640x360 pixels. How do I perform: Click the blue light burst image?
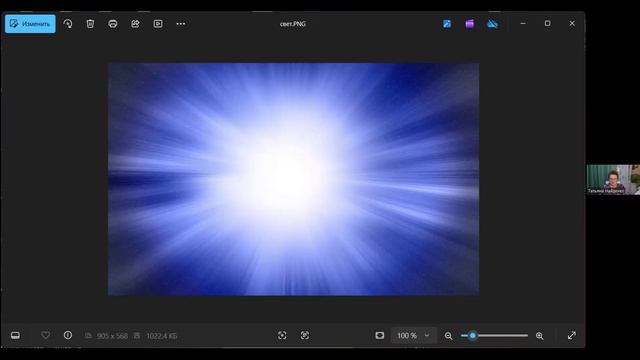click(x=293, y=179)
